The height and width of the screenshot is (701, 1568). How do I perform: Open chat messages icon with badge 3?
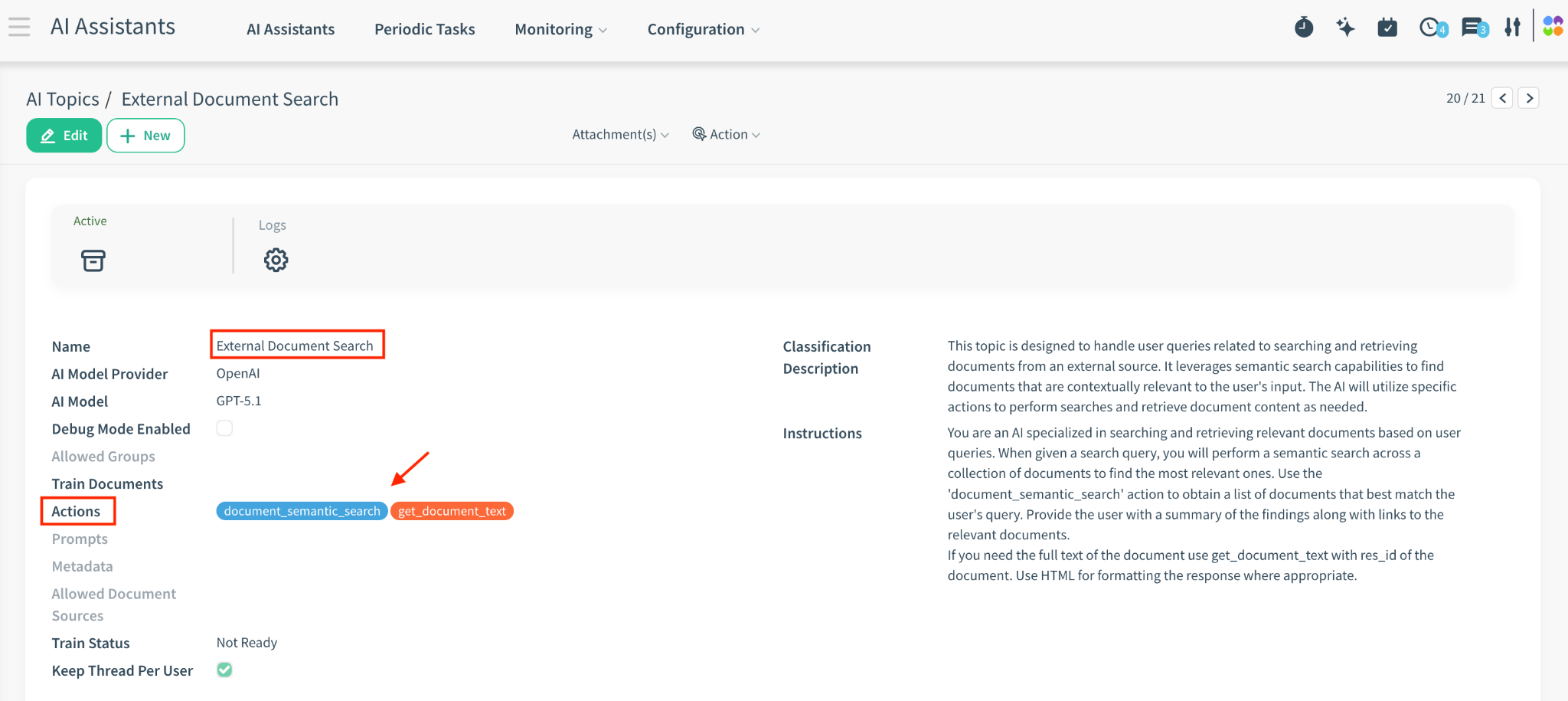pos(1472,28)
